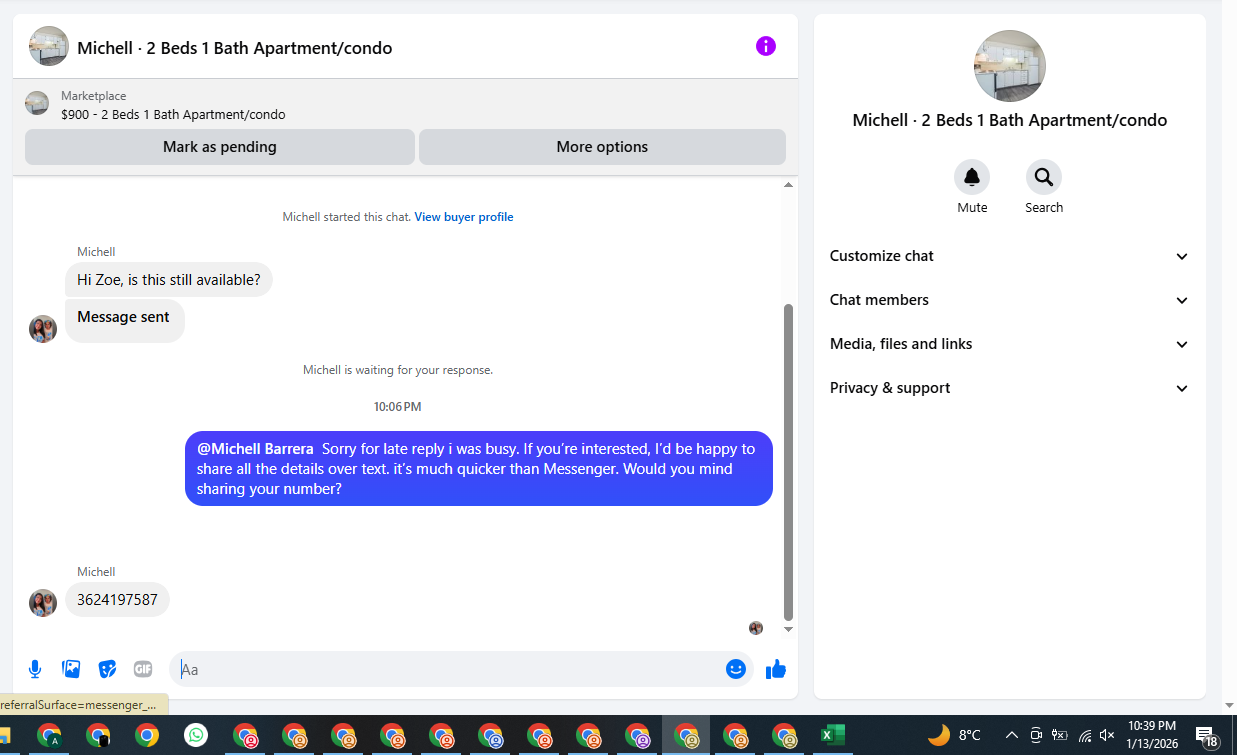
Task: Open the View buyer profile link
Action: point(464,217)
